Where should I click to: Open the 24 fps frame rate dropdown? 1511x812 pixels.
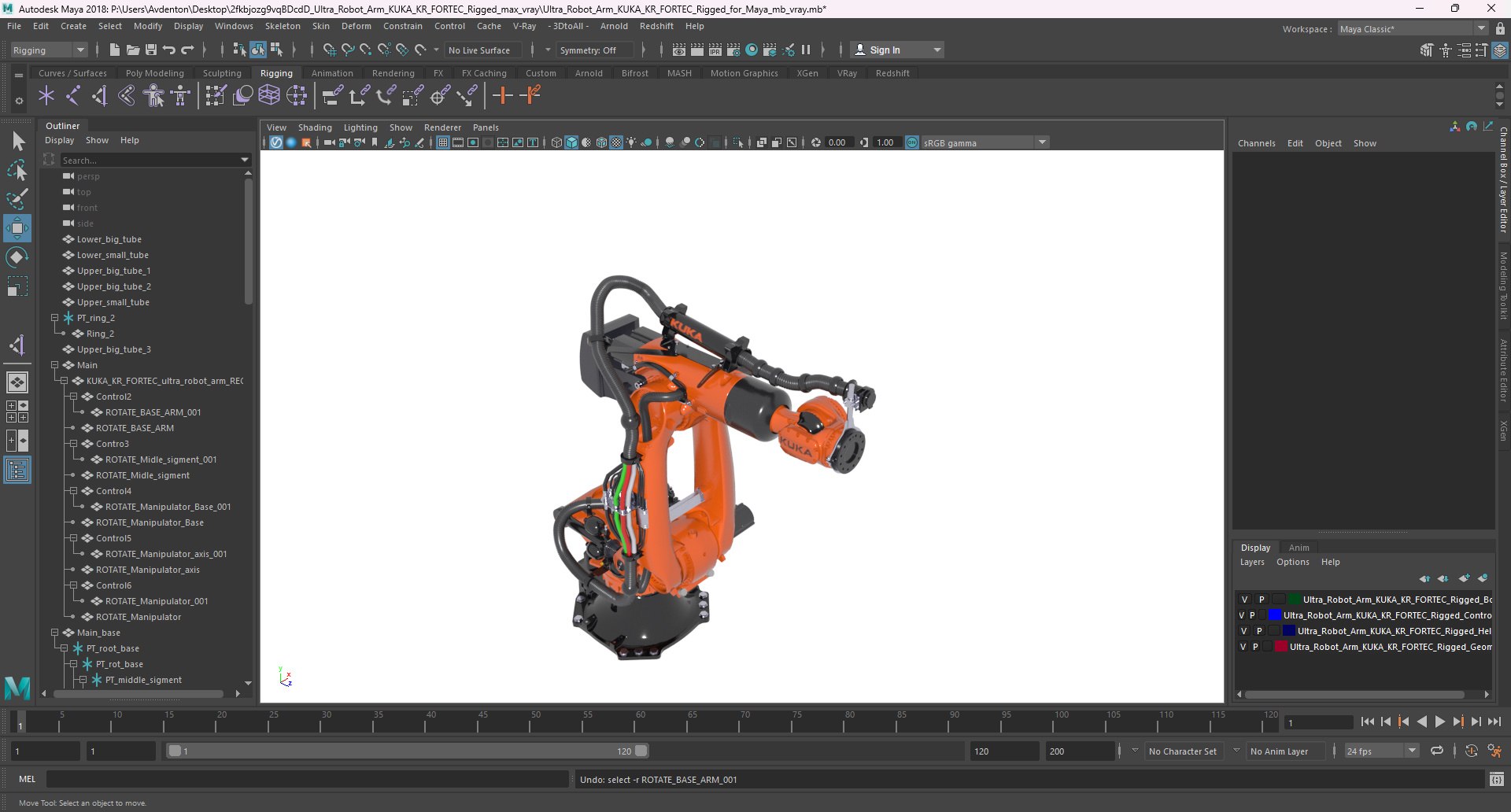click(x=1381, y=751)
